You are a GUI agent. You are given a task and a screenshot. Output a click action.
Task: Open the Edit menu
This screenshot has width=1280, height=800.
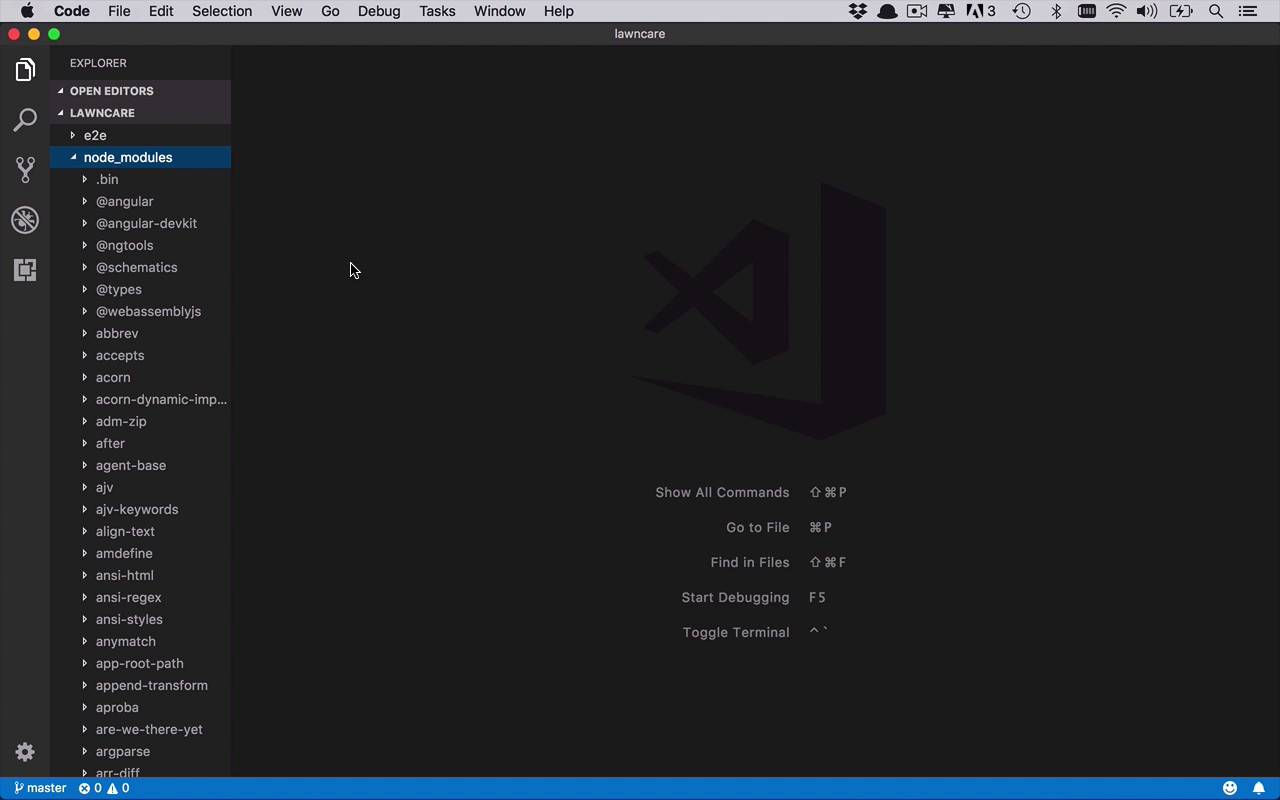point(161,11)
